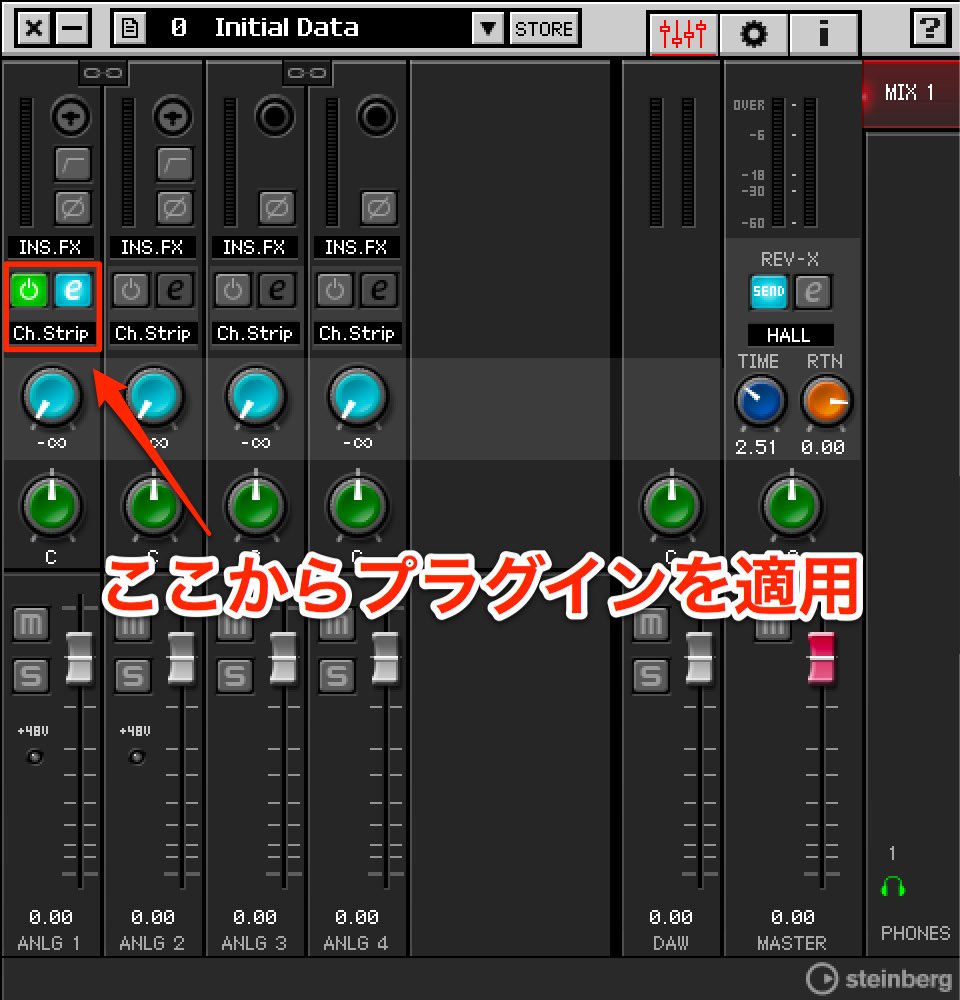Click the ANLG 2 pan knob
This screenshot has height=1000, width=960.
click(153, 506)
